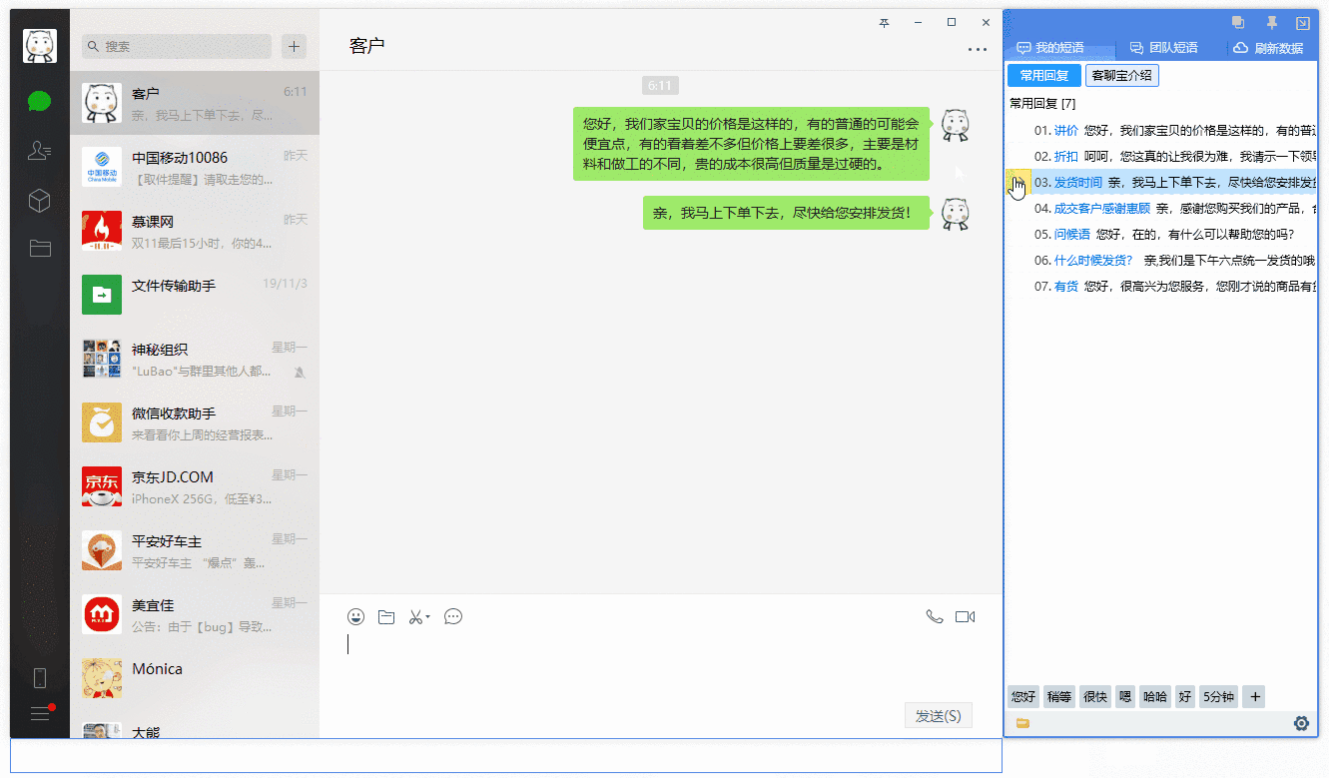This screenshot has width=1329, height=778.
Task: Switch to 团队短语 tab
Action: point(1163,47)
